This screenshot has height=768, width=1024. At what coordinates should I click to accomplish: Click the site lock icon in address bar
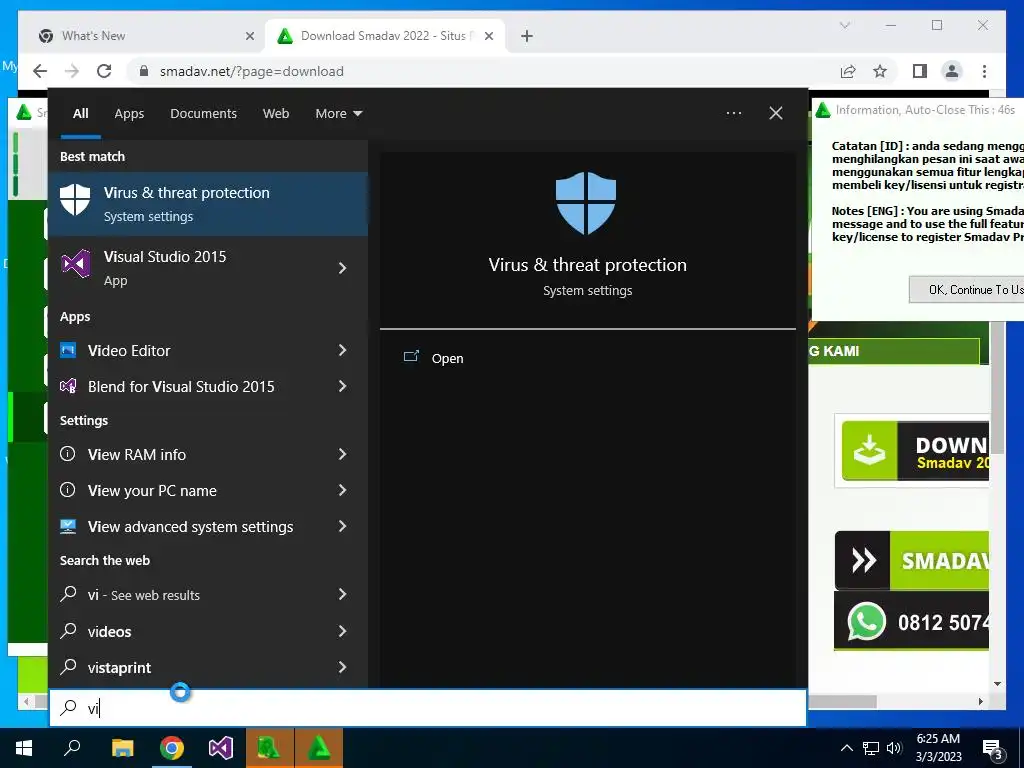(144, 72)
